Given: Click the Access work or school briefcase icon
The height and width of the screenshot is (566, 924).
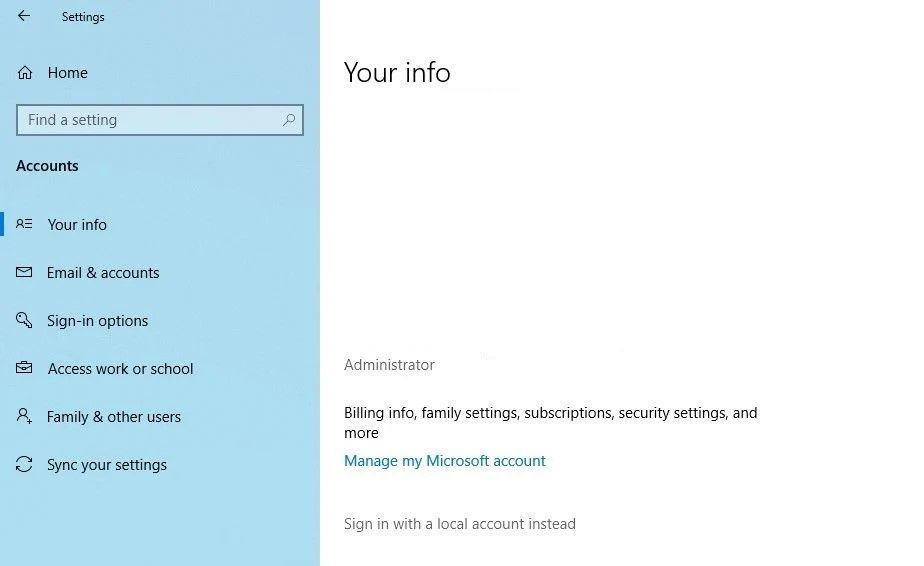Looking at the screenshot, I should pyautogui.click(x=25, y=368).
